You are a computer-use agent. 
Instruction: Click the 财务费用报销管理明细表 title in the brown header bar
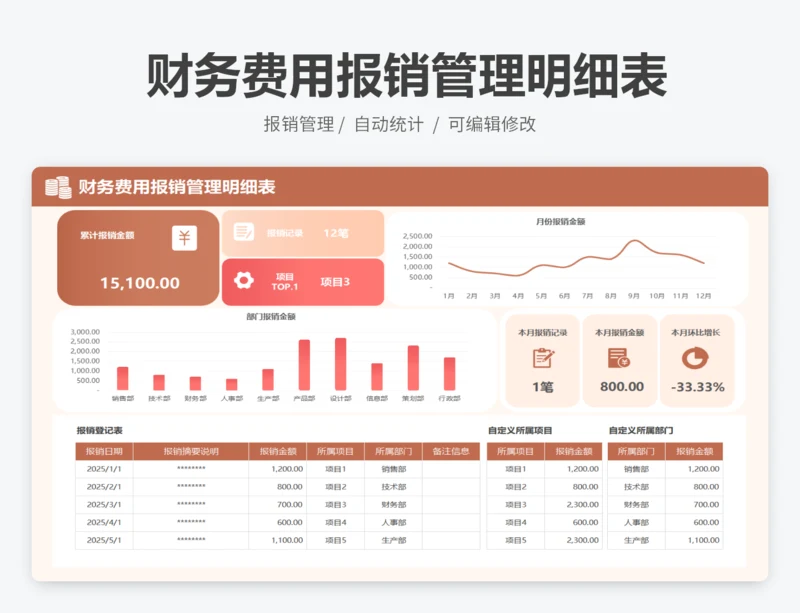(x=177, y=187)
